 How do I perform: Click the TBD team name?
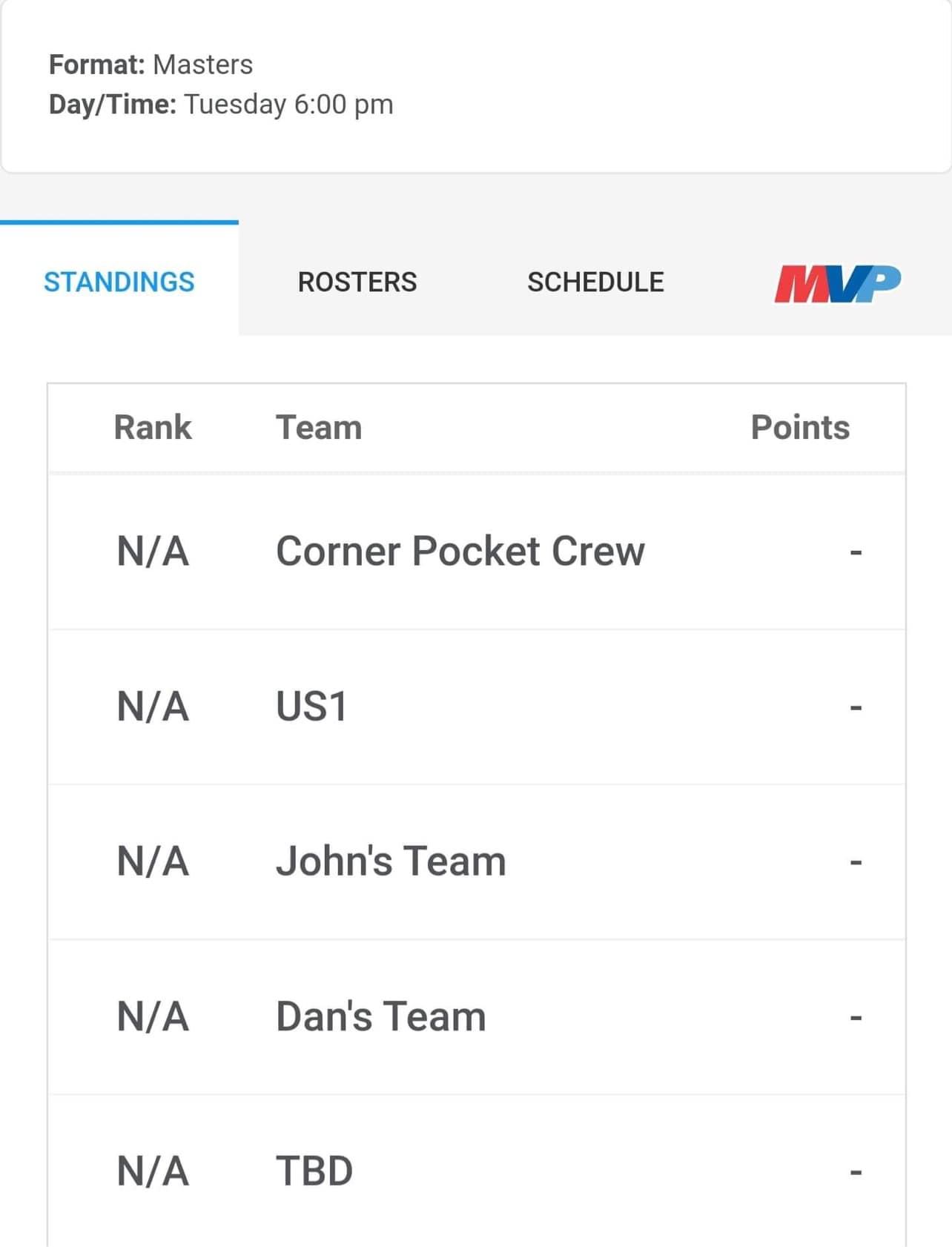click(314, 1171)
